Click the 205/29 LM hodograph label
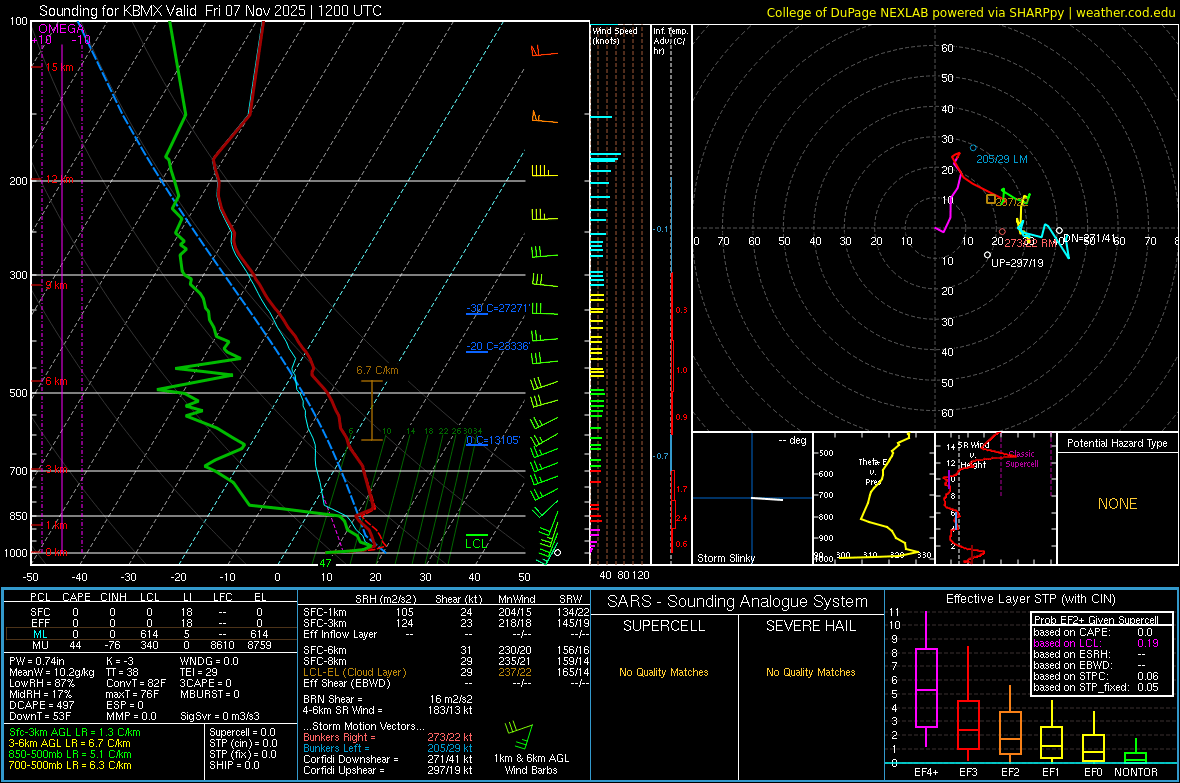Viewport: 1180px width, 783px height. click(1002, 159)
